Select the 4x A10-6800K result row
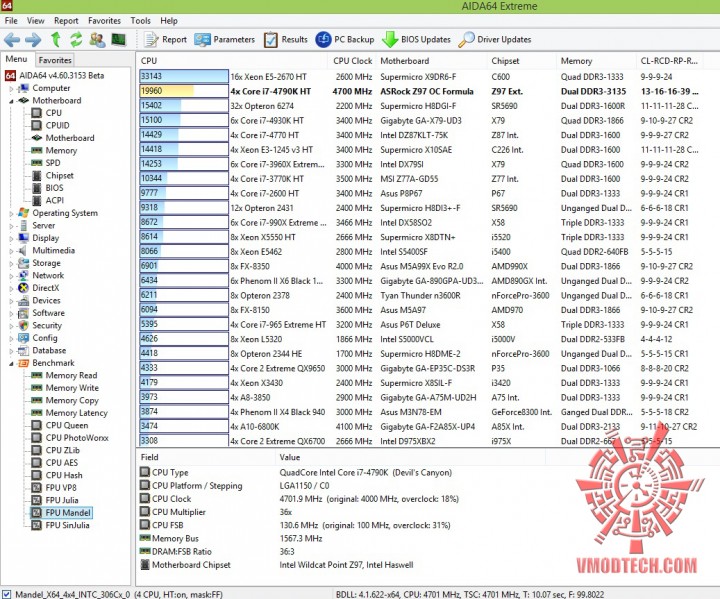Image resolution: width=720 pixels, height=599 pixels. point(420,427)
